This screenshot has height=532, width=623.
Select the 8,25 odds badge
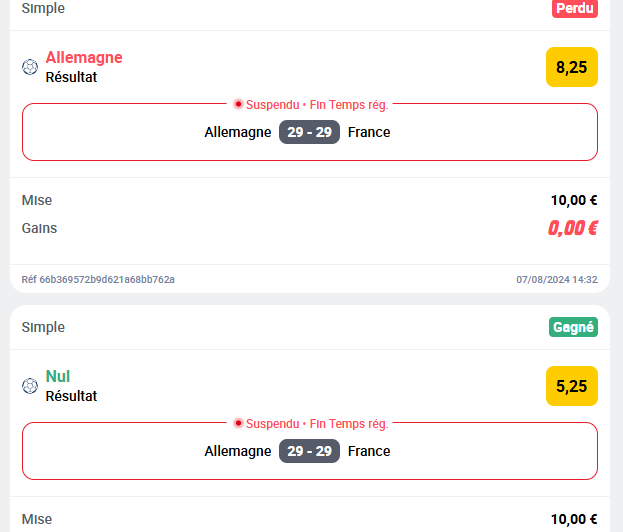[572, 67]
